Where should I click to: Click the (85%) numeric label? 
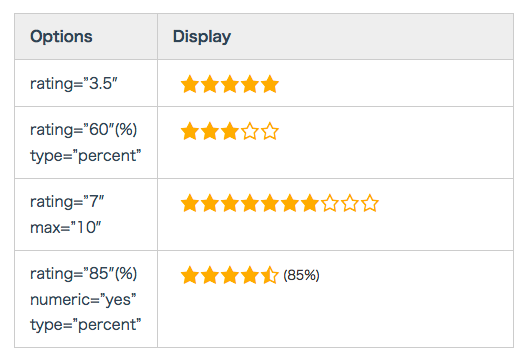pyautogui.click(x=301, y=275)
